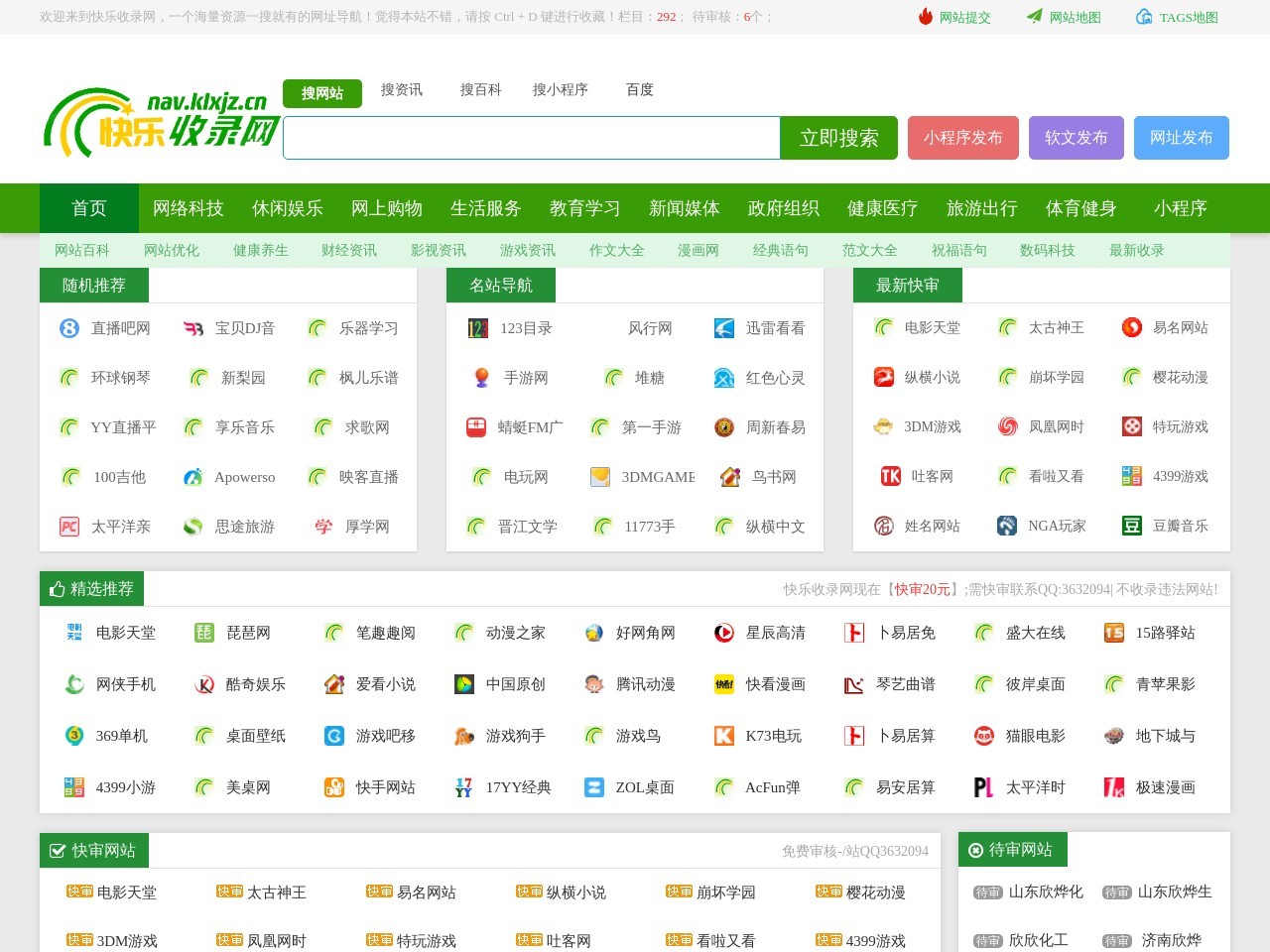Click the K73电玩 orange icon
The width and height of the screenshot is (1270, 952).
(723, 736)
